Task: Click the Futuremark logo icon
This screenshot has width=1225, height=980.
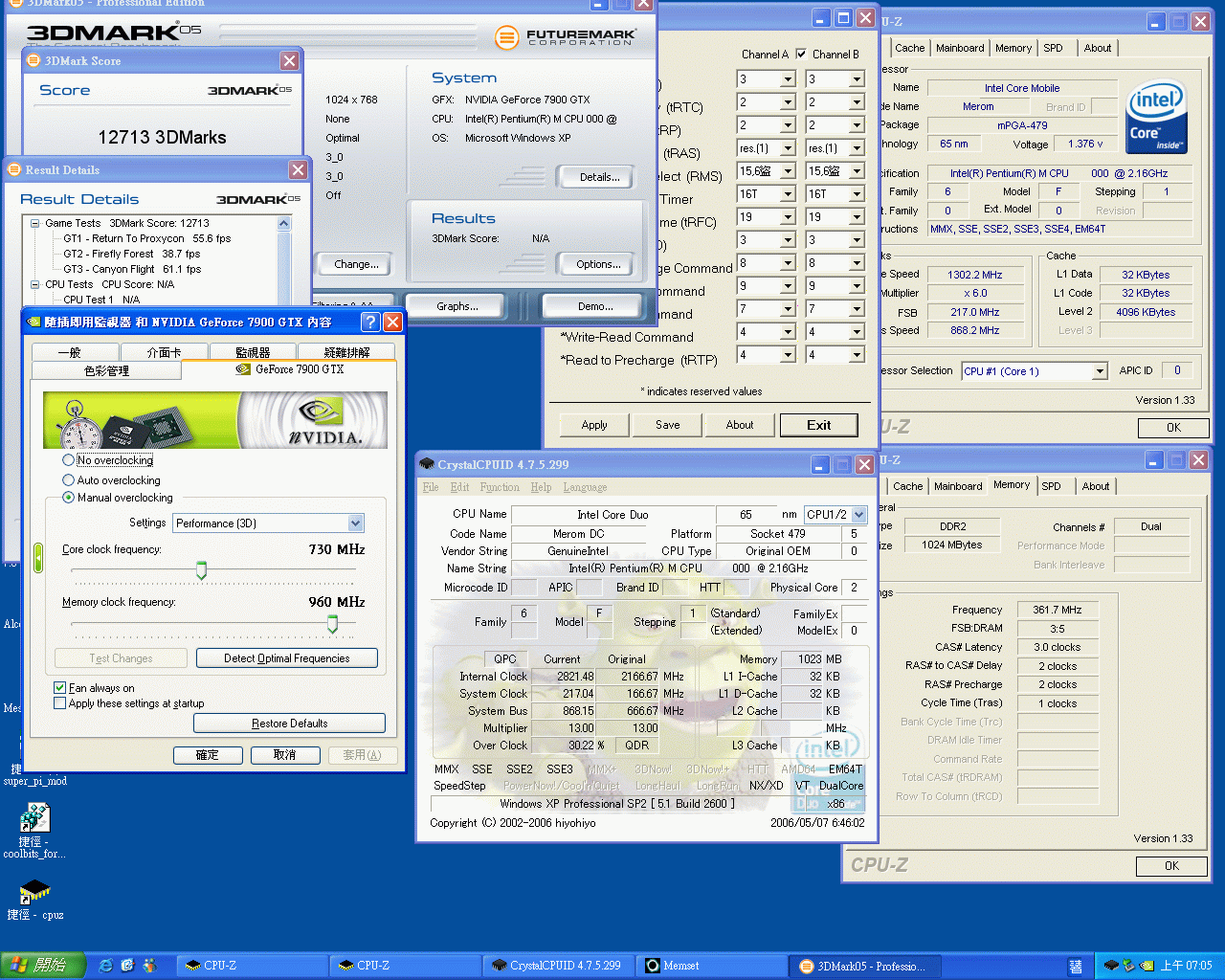Action: pyautogui.click(x=506, y=37)
